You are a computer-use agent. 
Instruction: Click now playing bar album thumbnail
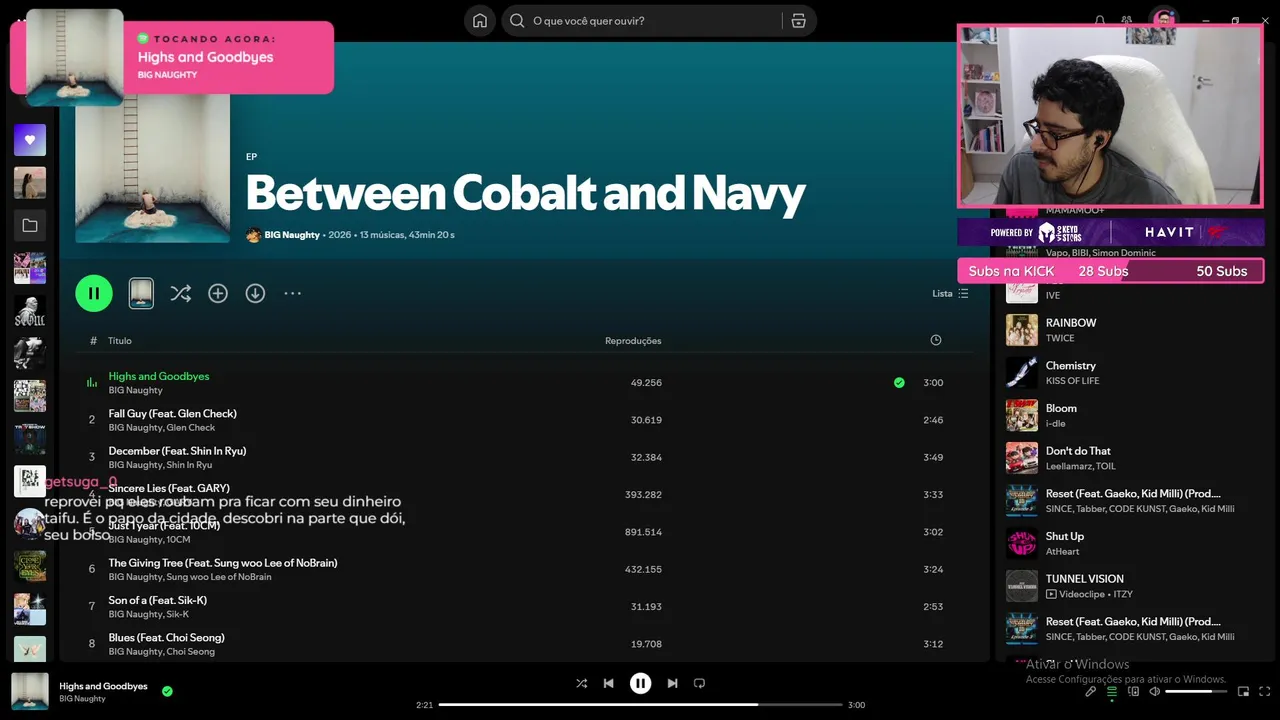(30, 691)
